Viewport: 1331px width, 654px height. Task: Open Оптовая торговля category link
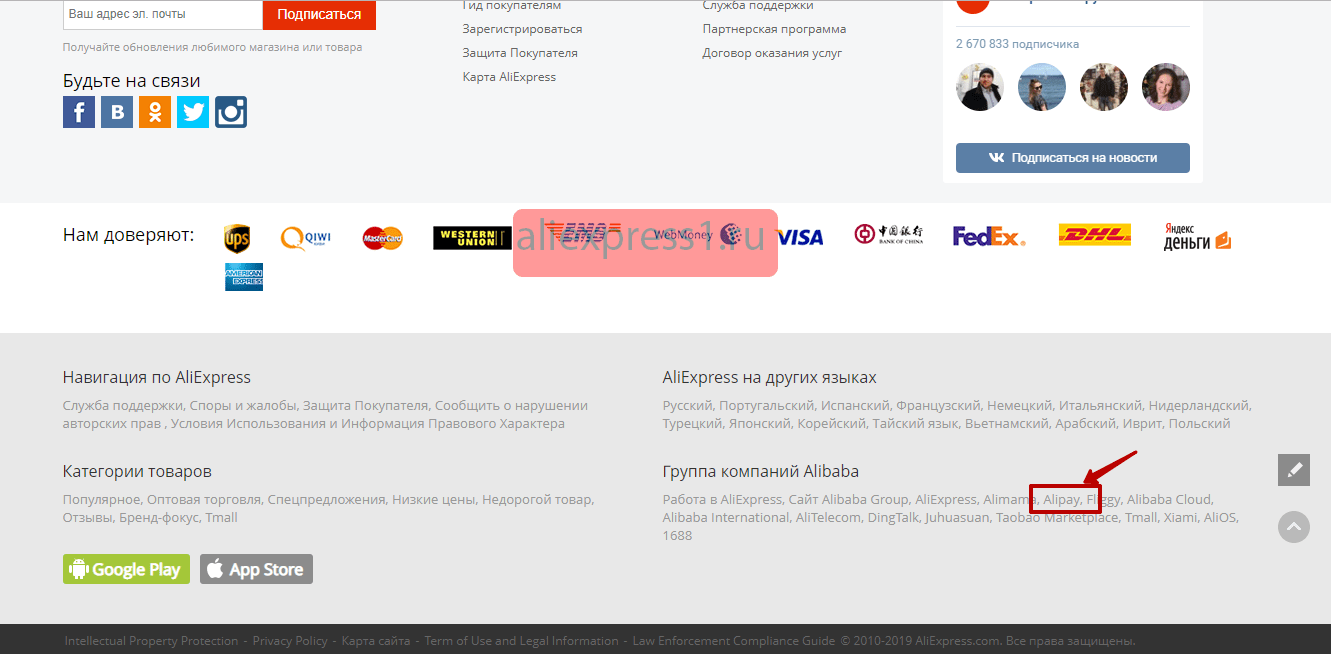(x=204, y=499)
